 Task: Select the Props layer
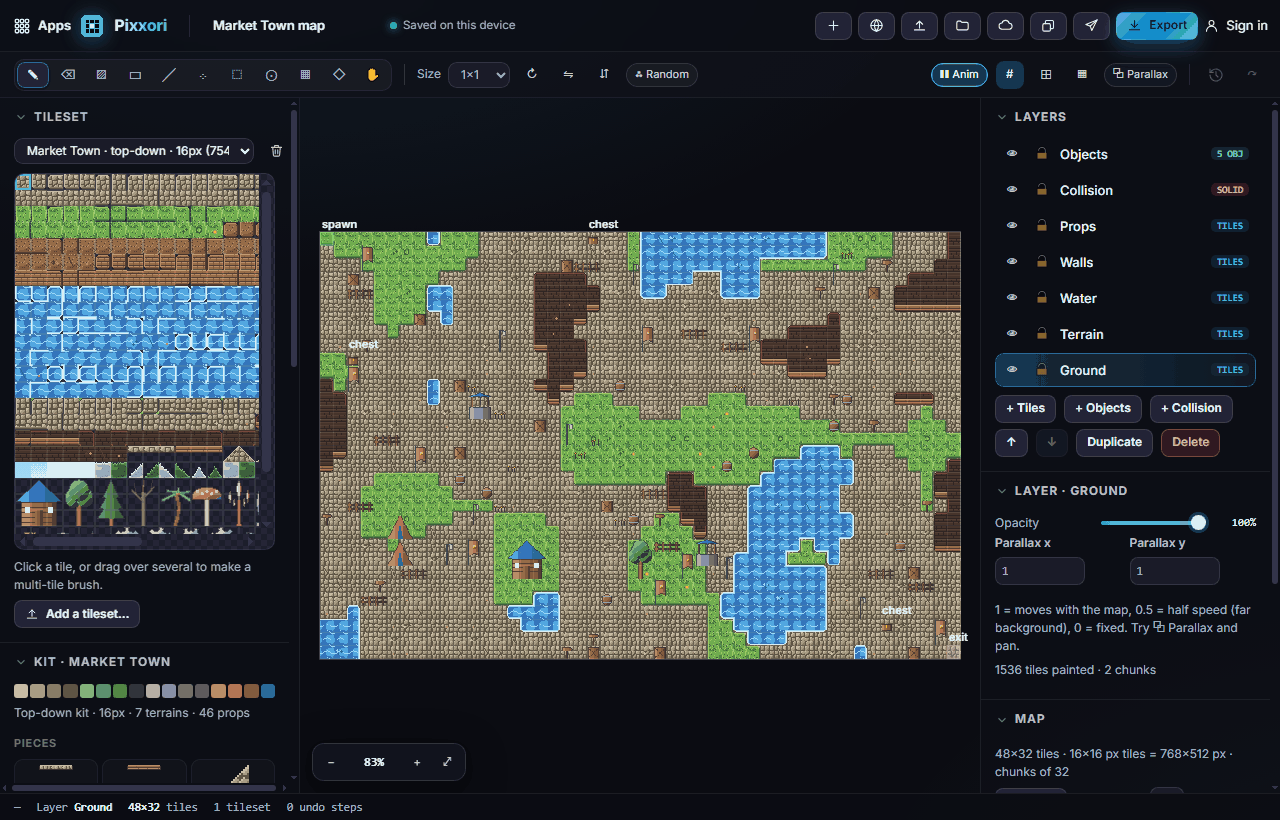coord(1125,226)
